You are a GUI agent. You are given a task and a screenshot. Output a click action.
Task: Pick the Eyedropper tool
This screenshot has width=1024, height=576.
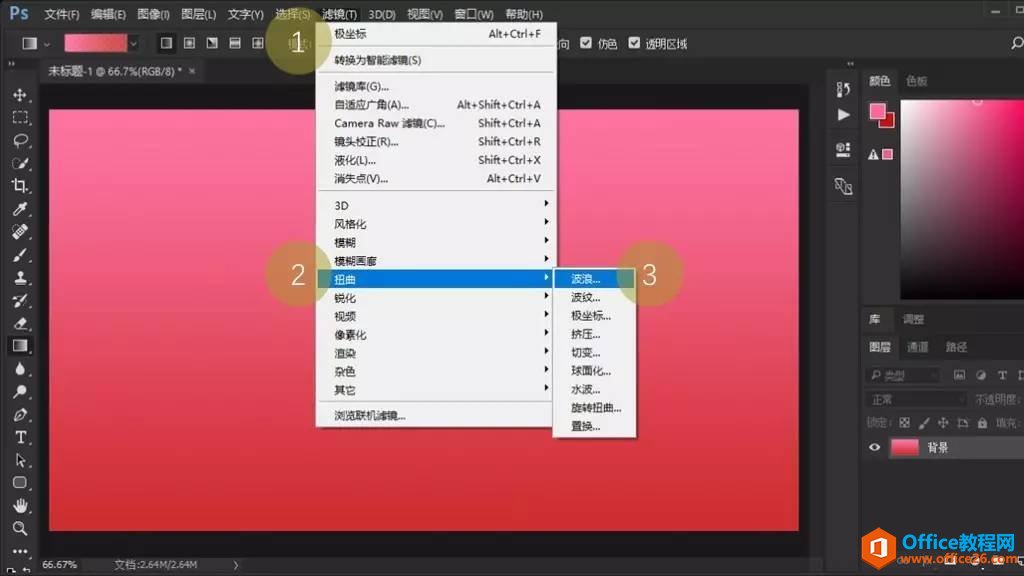pyautogui.click(x=20, y=210)
